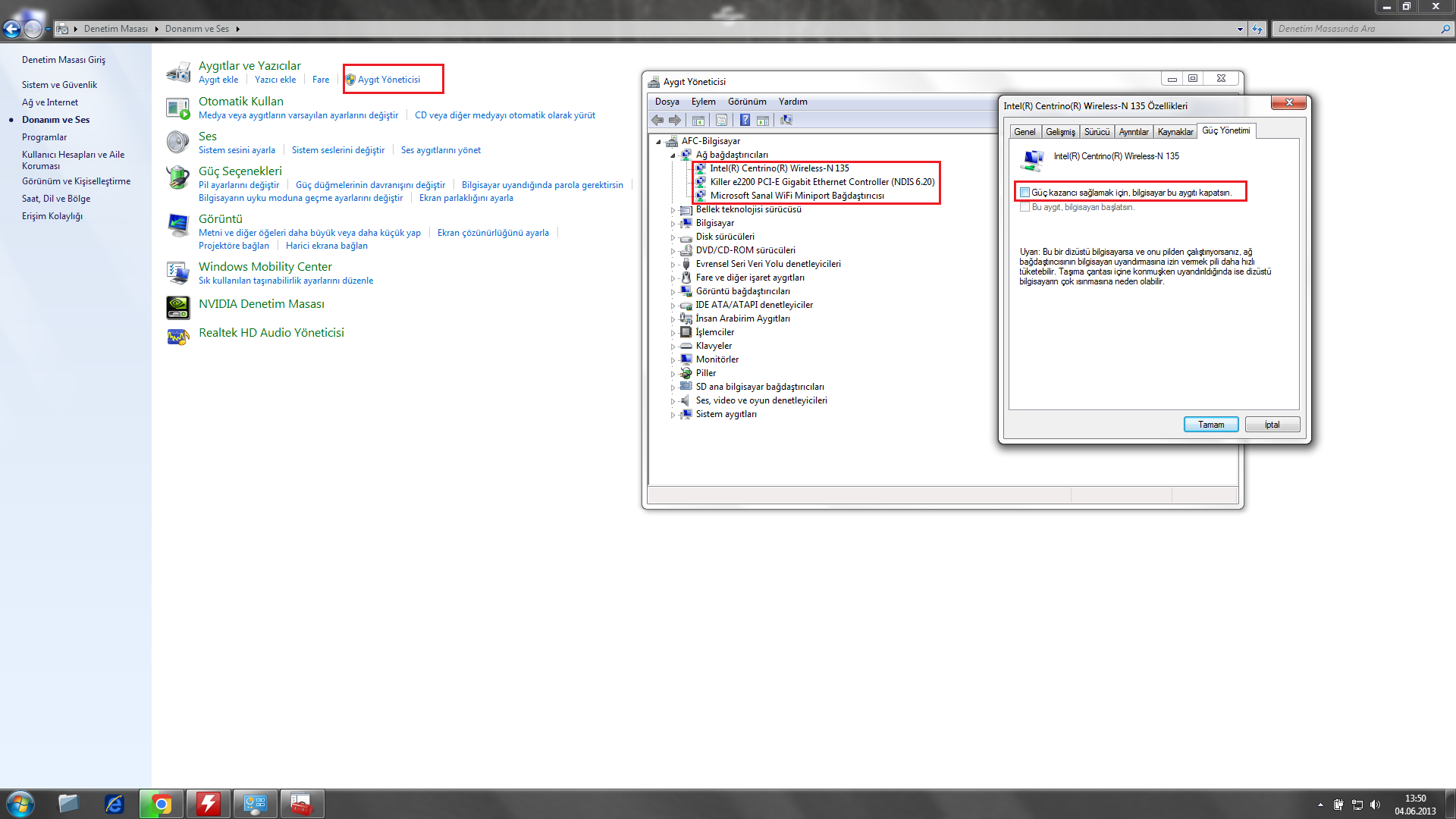Open the Aygıt Yöneticisi link
This screenshot has height=819, width=1456.
click(x=389, y=80)
